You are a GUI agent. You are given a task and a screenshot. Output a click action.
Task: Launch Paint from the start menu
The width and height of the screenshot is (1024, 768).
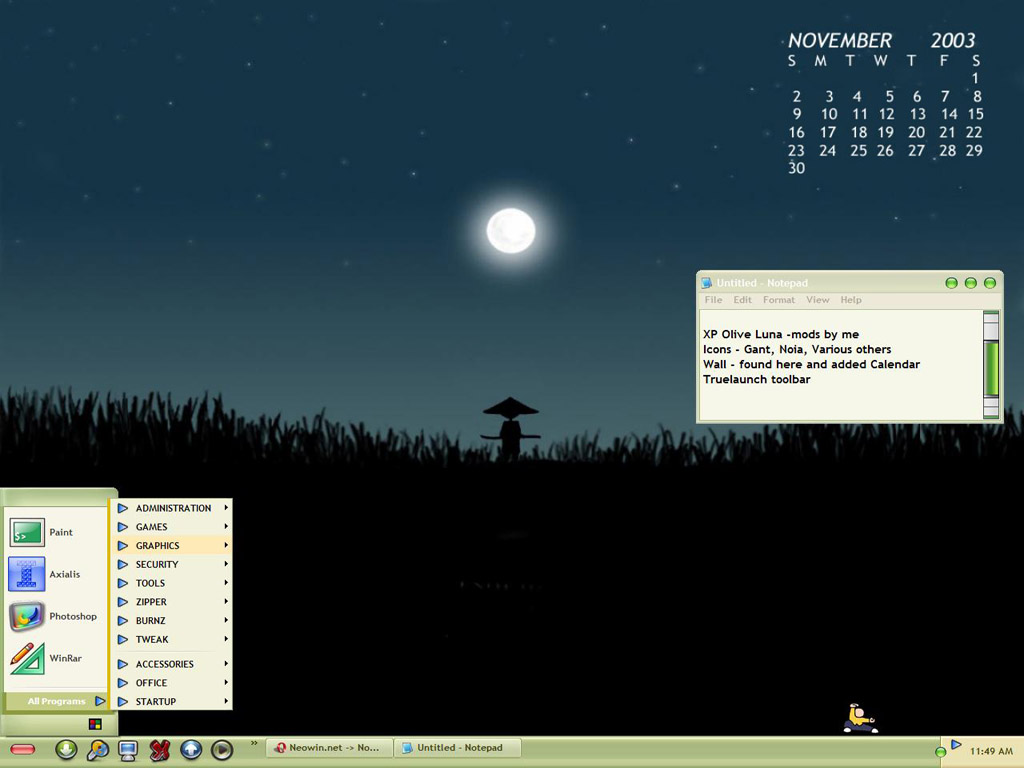(45, 533)
